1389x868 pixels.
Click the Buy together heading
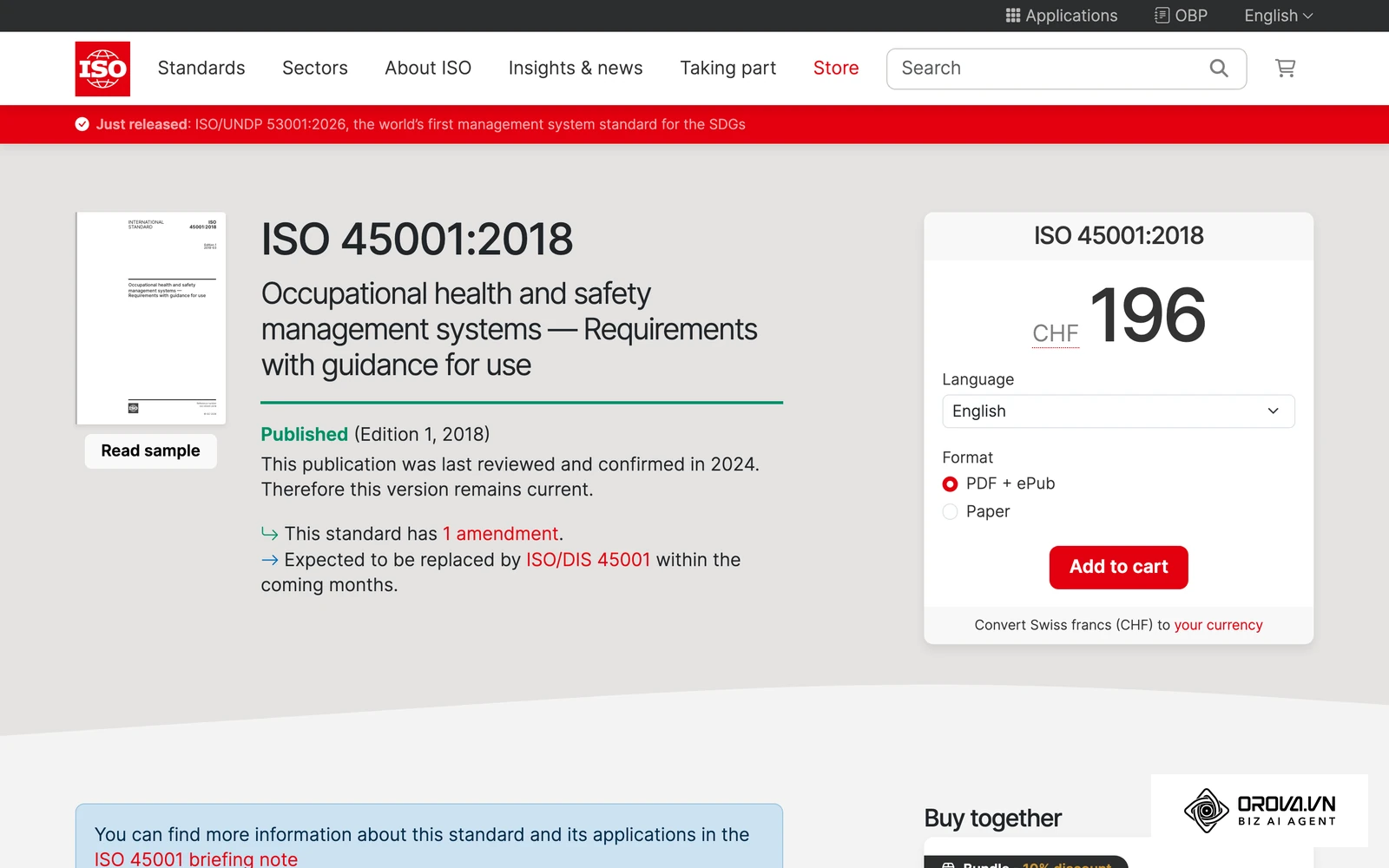pos(992,819)
